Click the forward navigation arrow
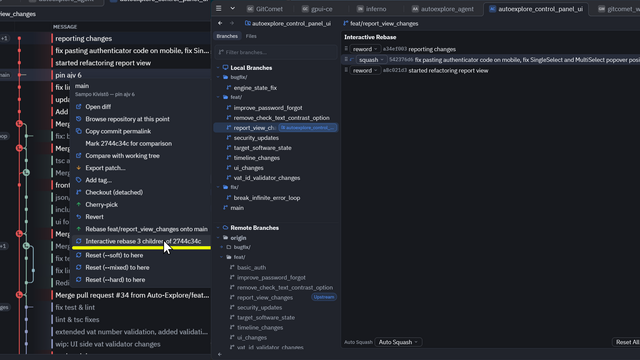 point(231,23)
